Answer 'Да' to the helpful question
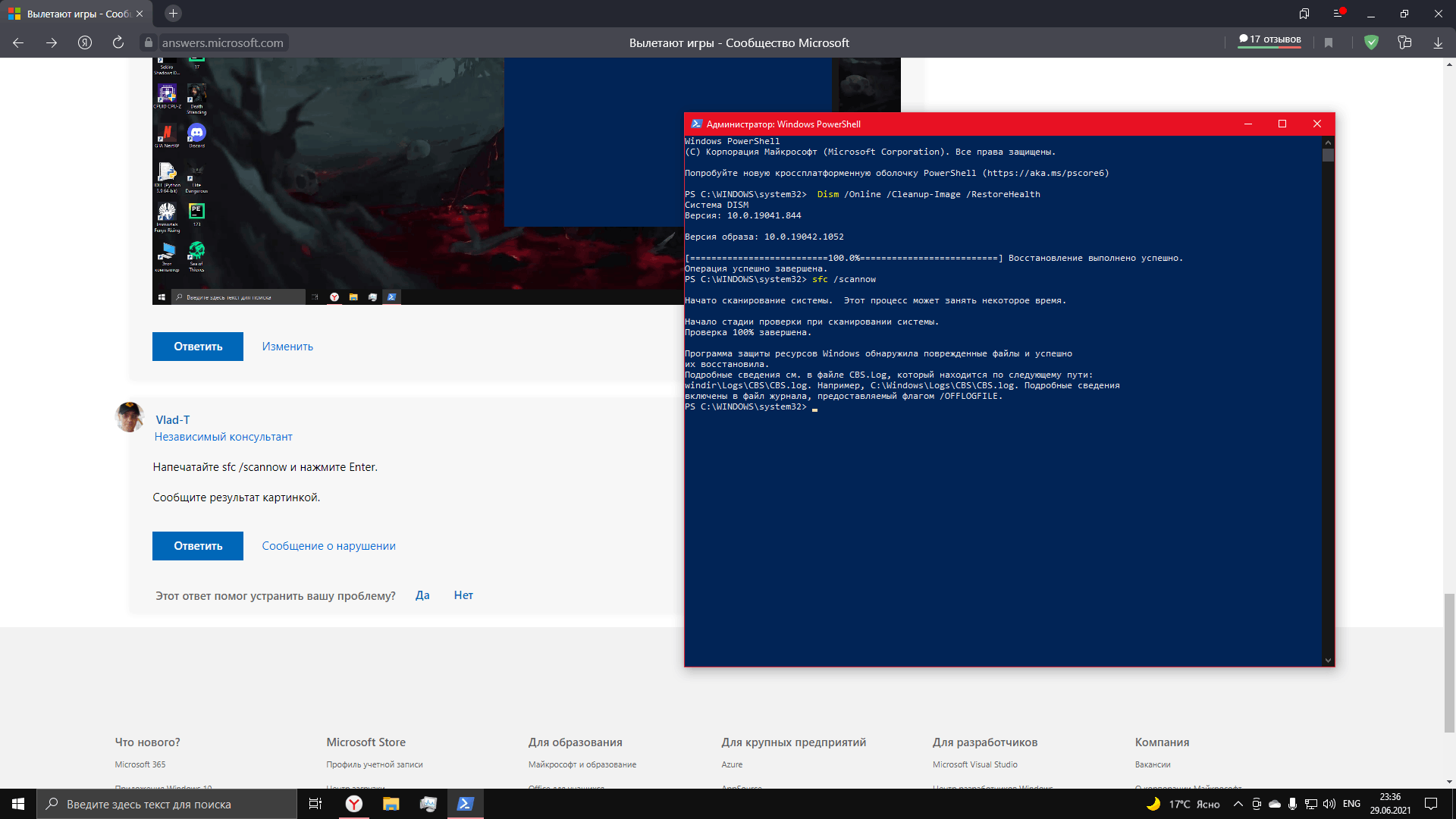Screen dimensions: 1456x819 422,595
